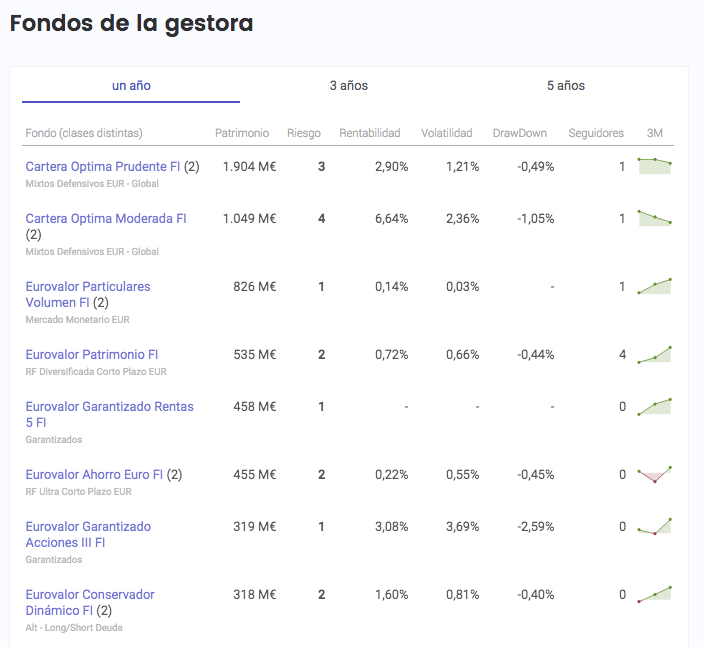Sort by the Seguidores column header
Screen dimensions: 704x647
(x=596, y=133)
